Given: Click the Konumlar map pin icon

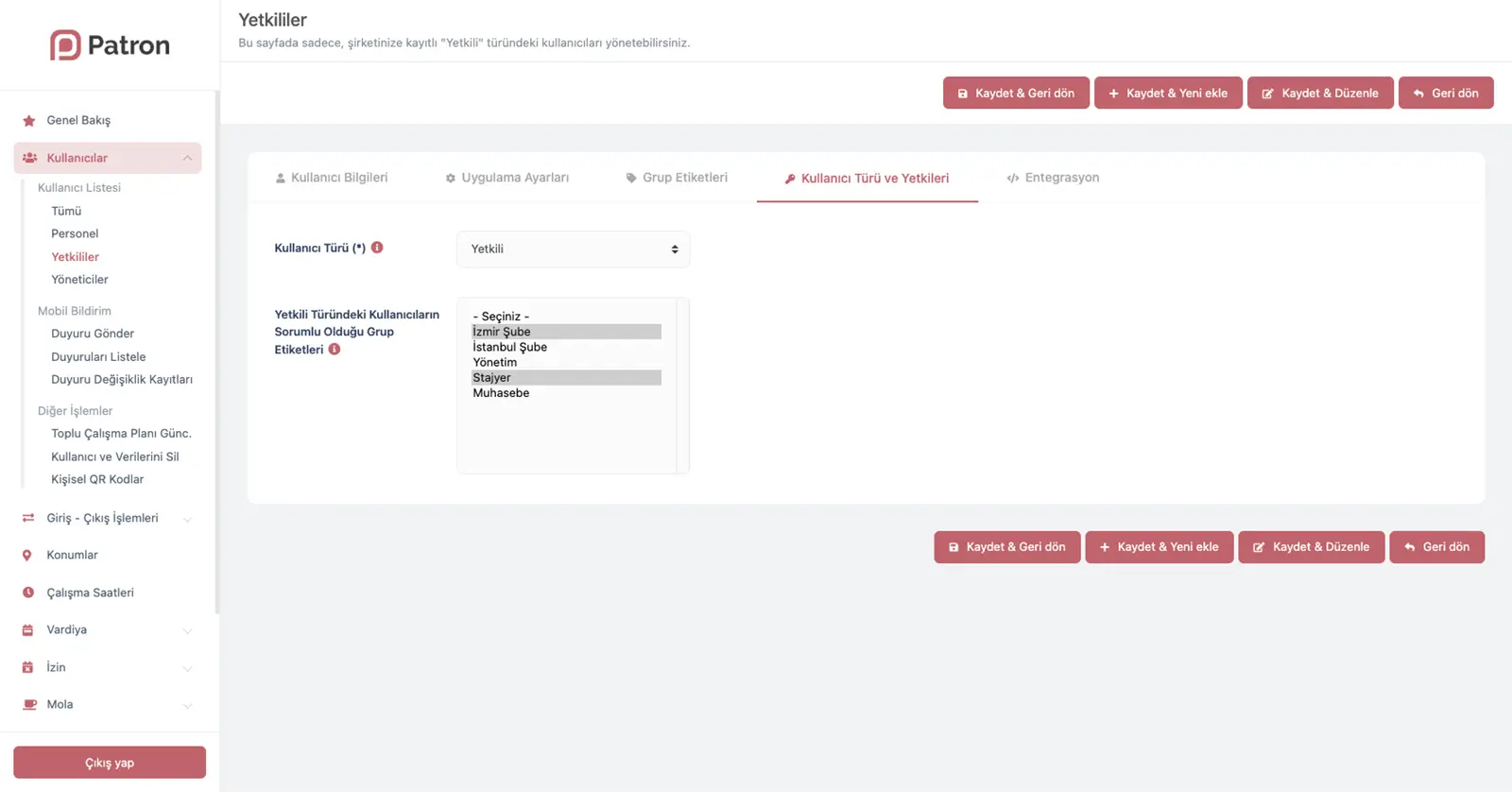Looking at the screenshot, I should (27, 556).
